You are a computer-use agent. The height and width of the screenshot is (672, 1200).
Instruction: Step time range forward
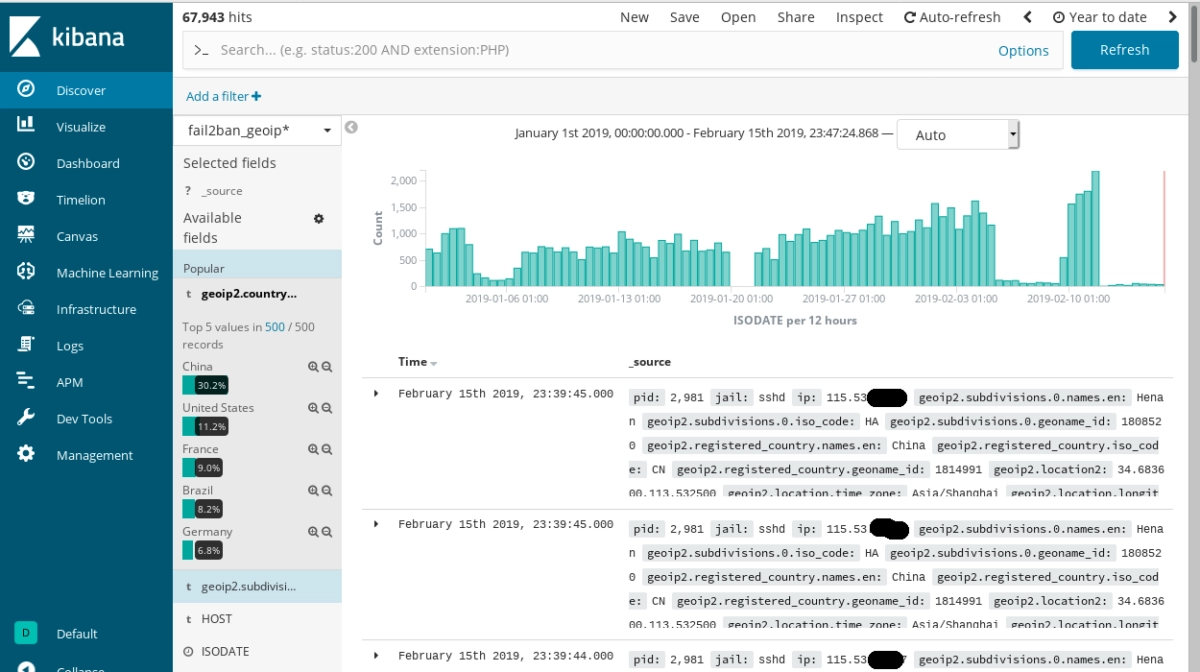1172,17
